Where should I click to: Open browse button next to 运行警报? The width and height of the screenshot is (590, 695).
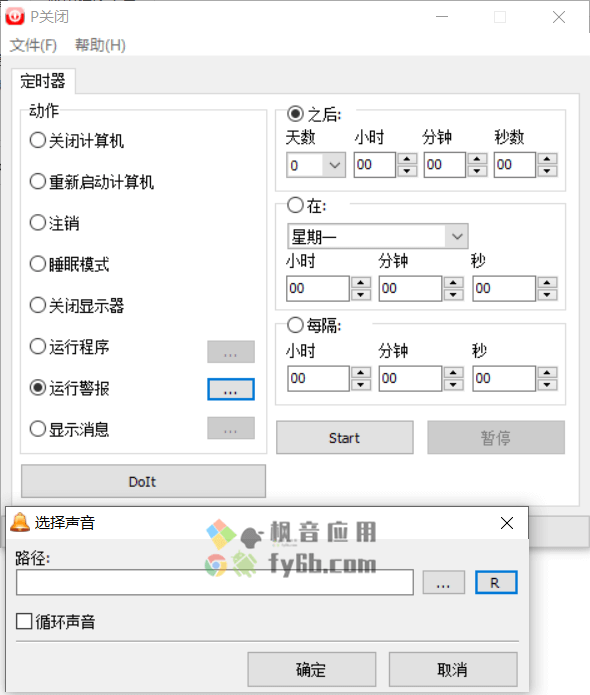click(231, 389)
